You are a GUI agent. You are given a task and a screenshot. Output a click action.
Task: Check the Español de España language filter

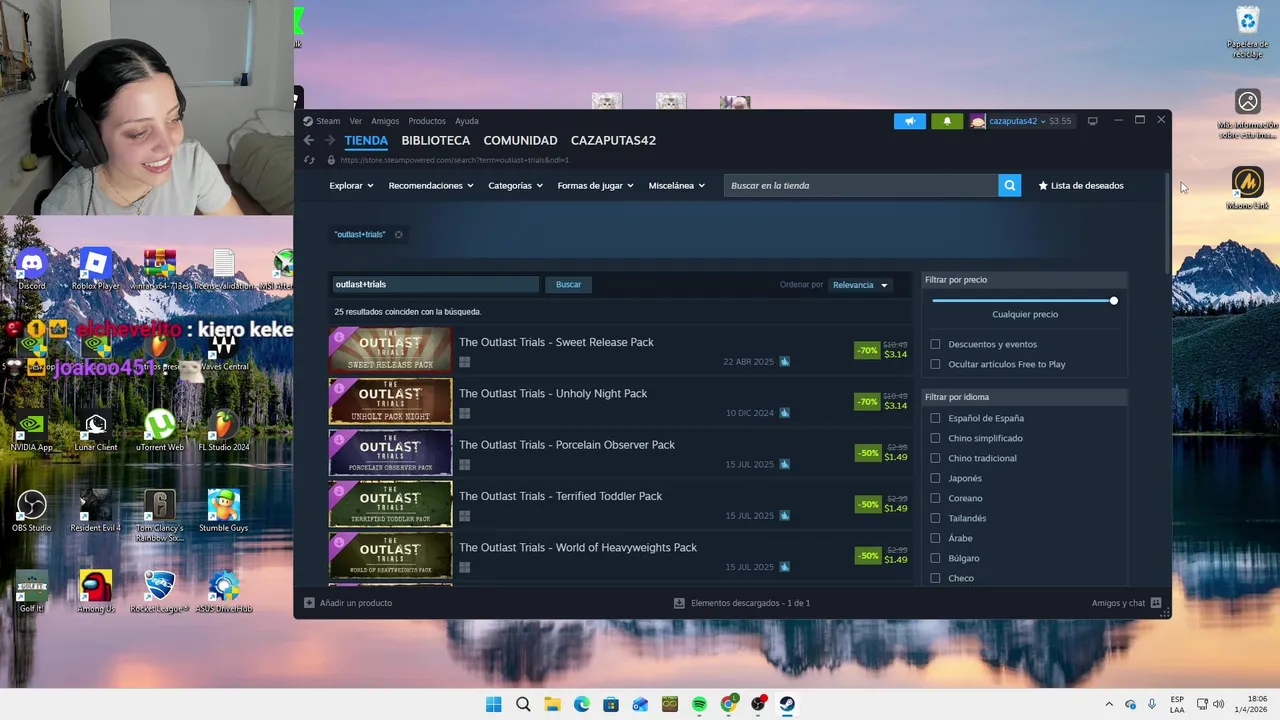click(935, 418)
